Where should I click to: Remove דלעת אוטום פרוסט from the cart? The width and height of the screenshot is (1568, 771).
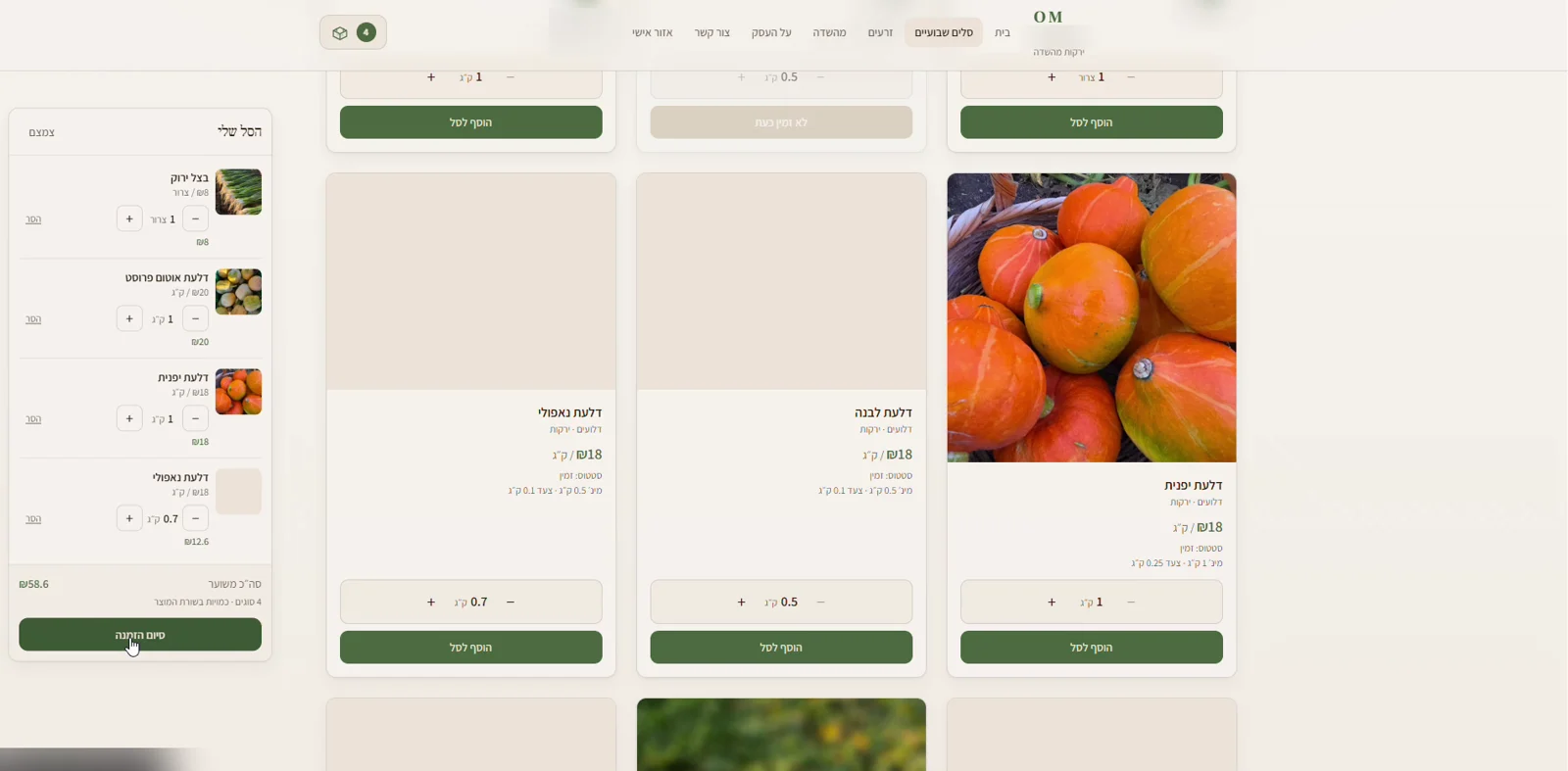tap(33, 319)
